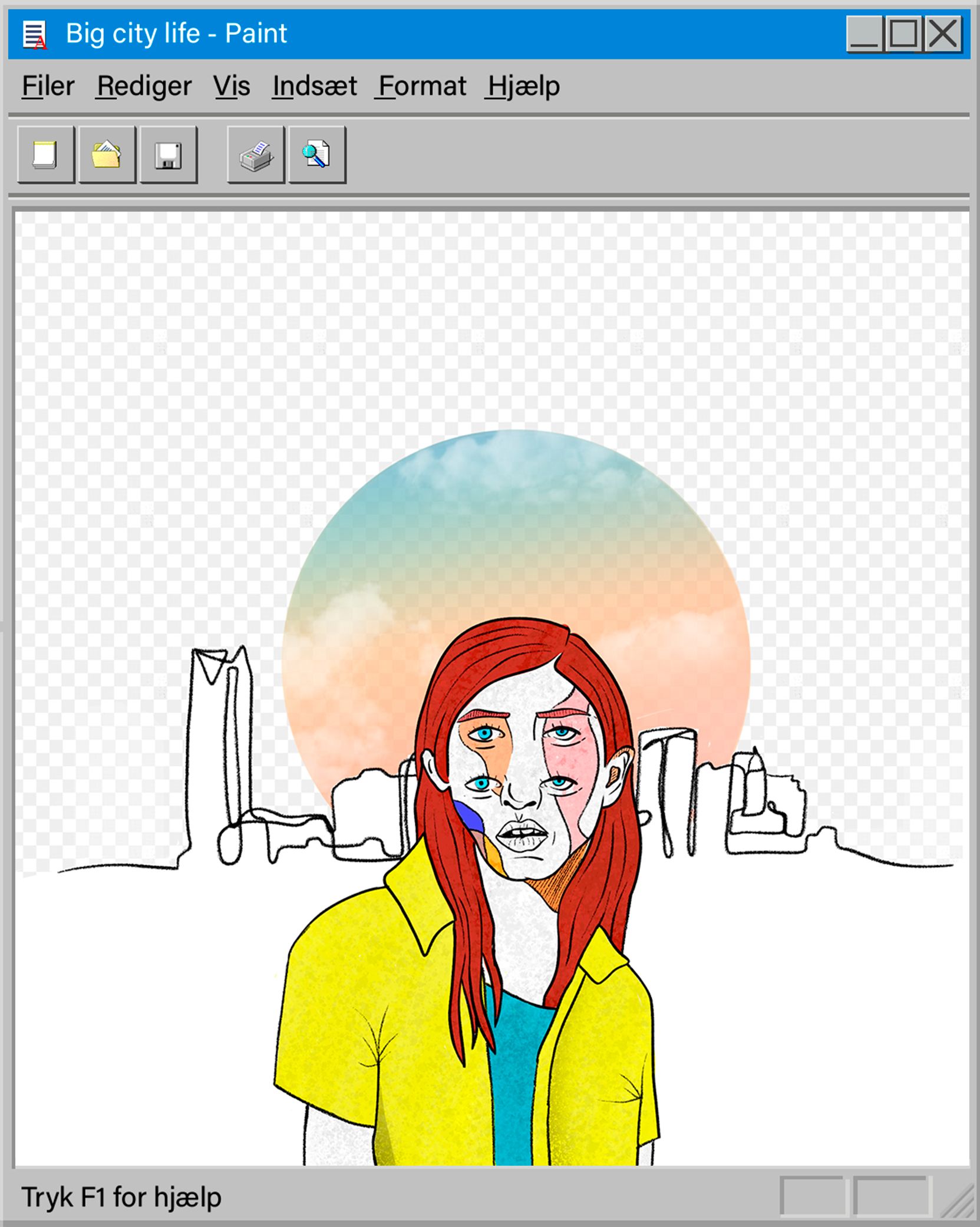980x1227 pixels.
Task: Click the window resize grip corner
Action: 957,1200
